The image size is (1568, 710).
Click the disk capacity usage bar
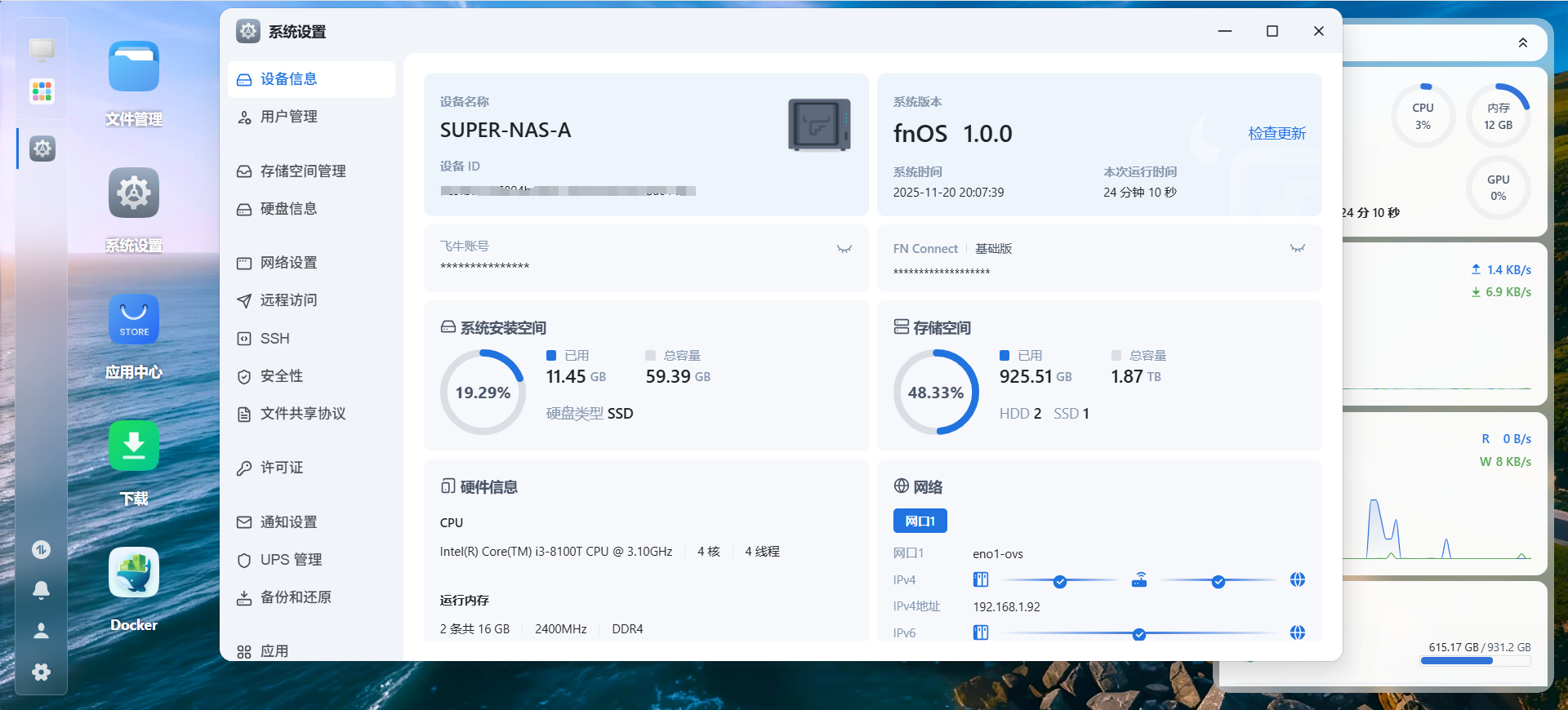coord(1475,661)
